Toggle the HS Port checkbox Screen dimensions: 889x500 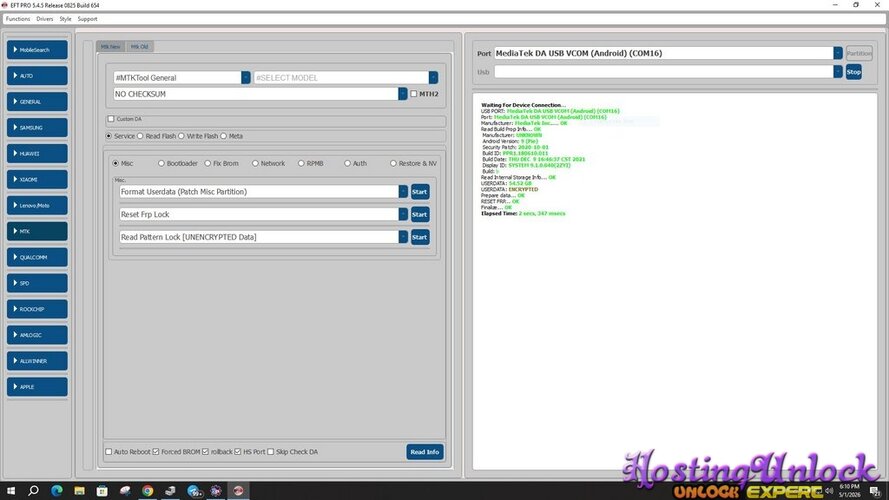pos(238,452)
